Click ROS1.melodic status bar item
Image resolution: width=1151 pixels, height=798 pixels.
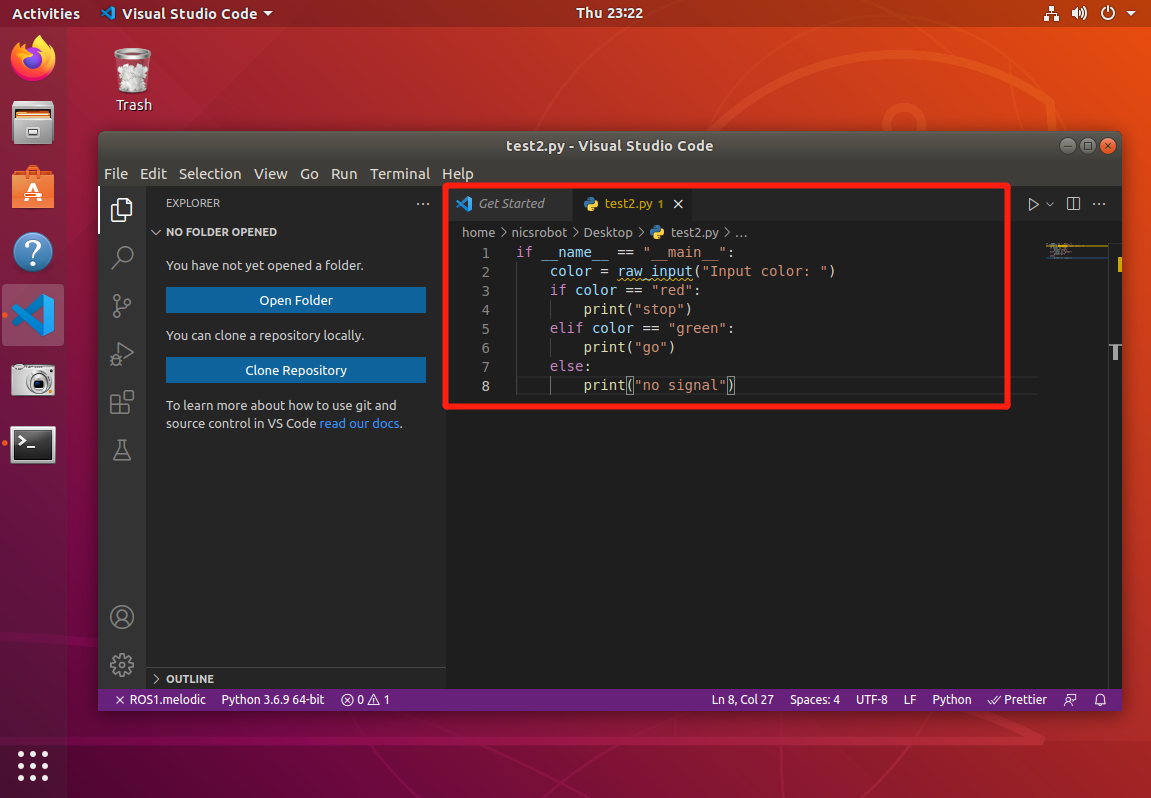pyautogui.click(x=160, y=700)
